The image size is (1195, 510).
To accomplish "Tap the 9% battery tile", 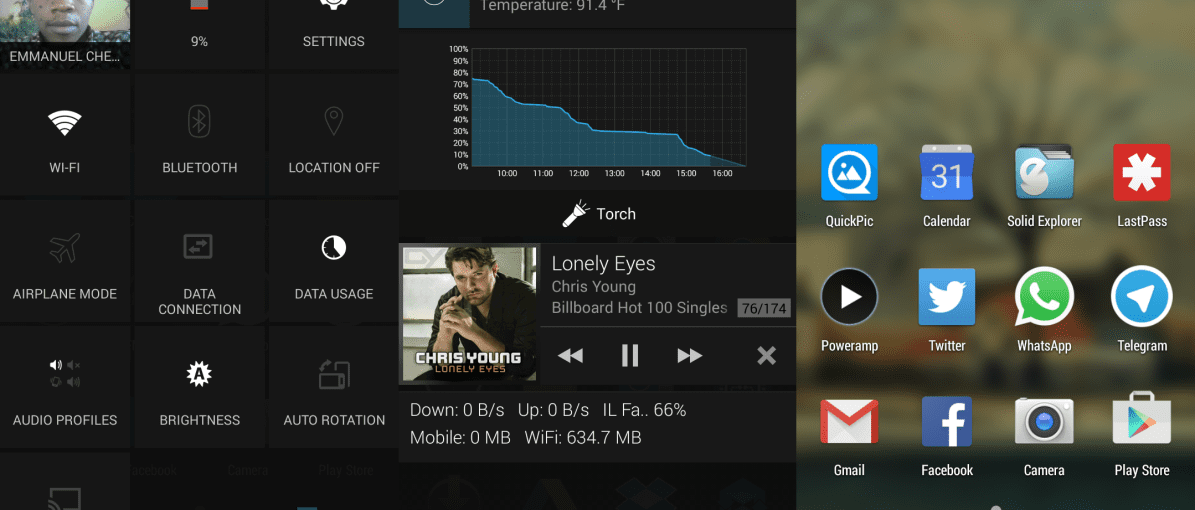I will 199,34.
